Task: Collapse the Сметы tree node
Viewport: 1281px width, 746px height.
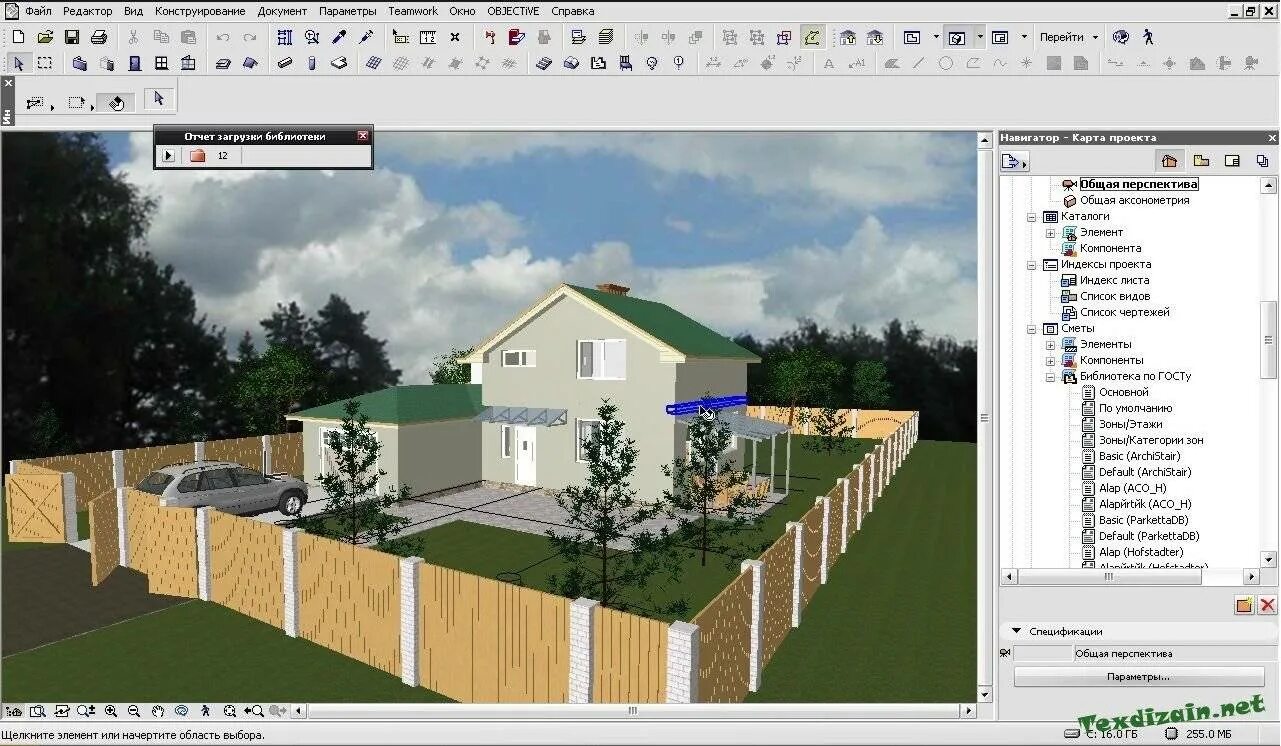Action: 1032,328
